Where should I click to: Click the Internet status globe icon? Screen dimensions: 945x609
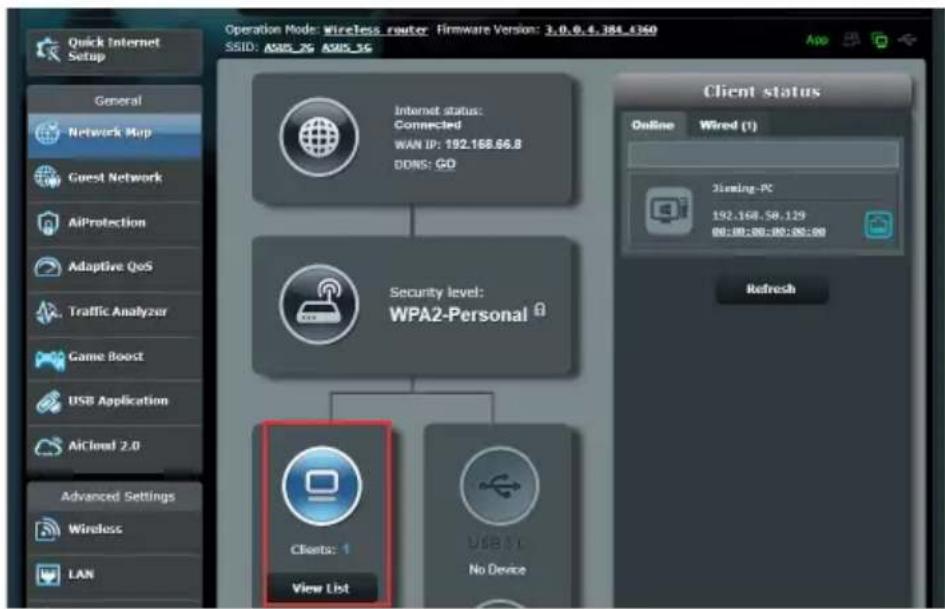[319, 137]
